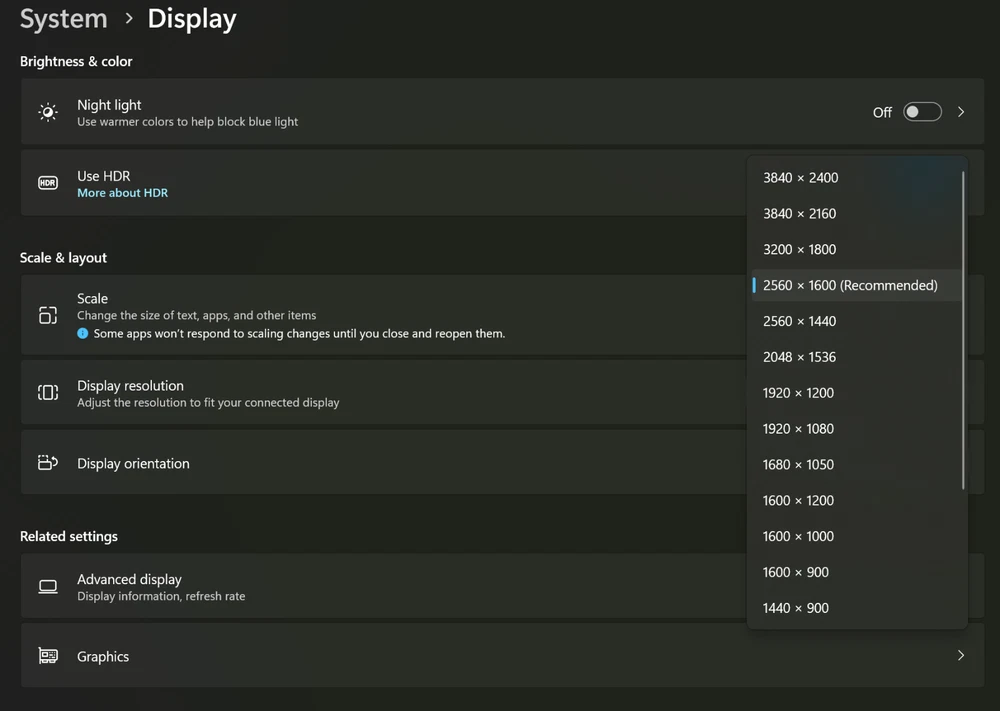Click the Display orientation icon
Viewport: 1000px width, 711px height.
coord(48,463)
